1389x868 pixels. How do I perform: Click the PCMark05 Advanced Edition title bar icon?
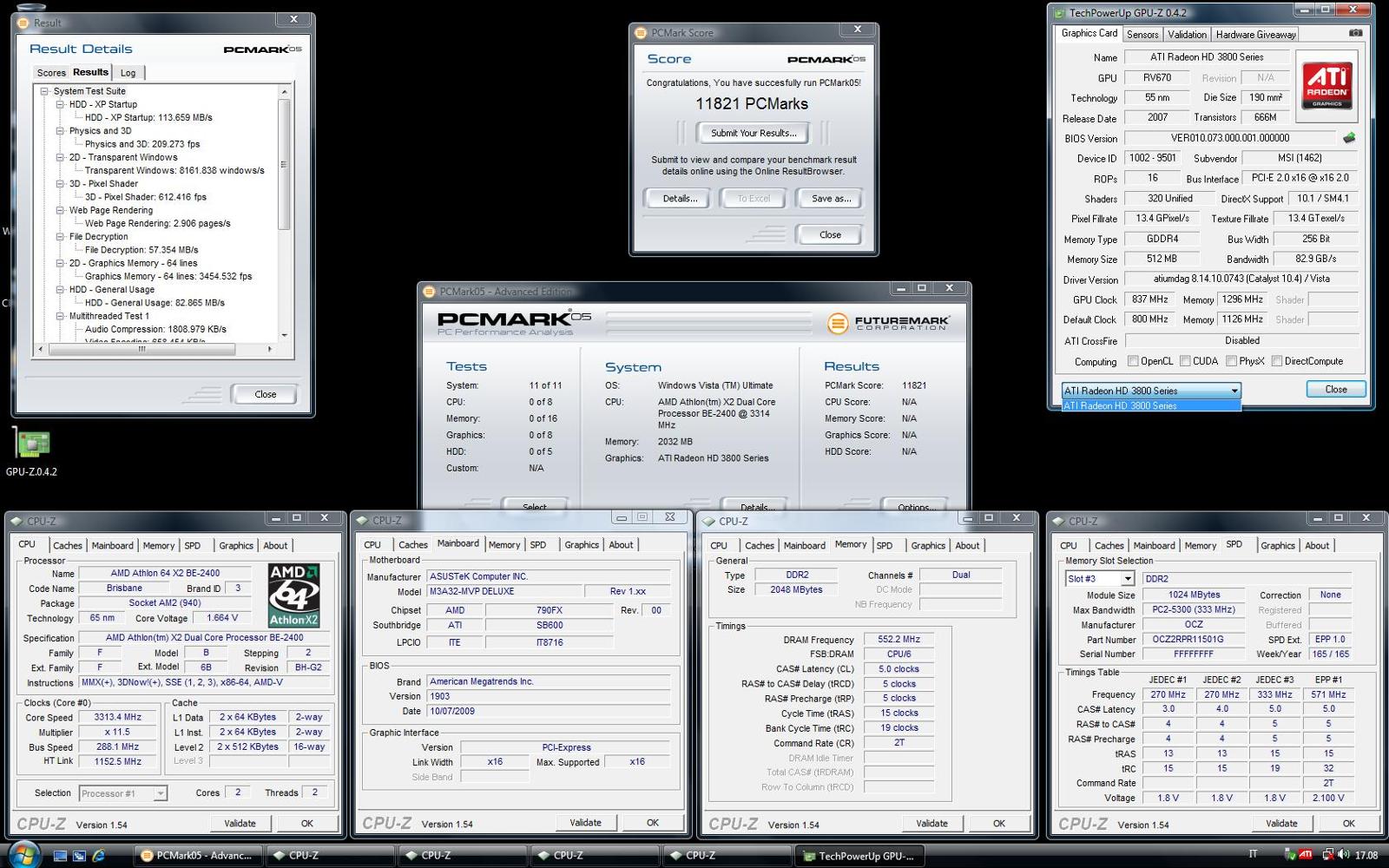(429, 292)
